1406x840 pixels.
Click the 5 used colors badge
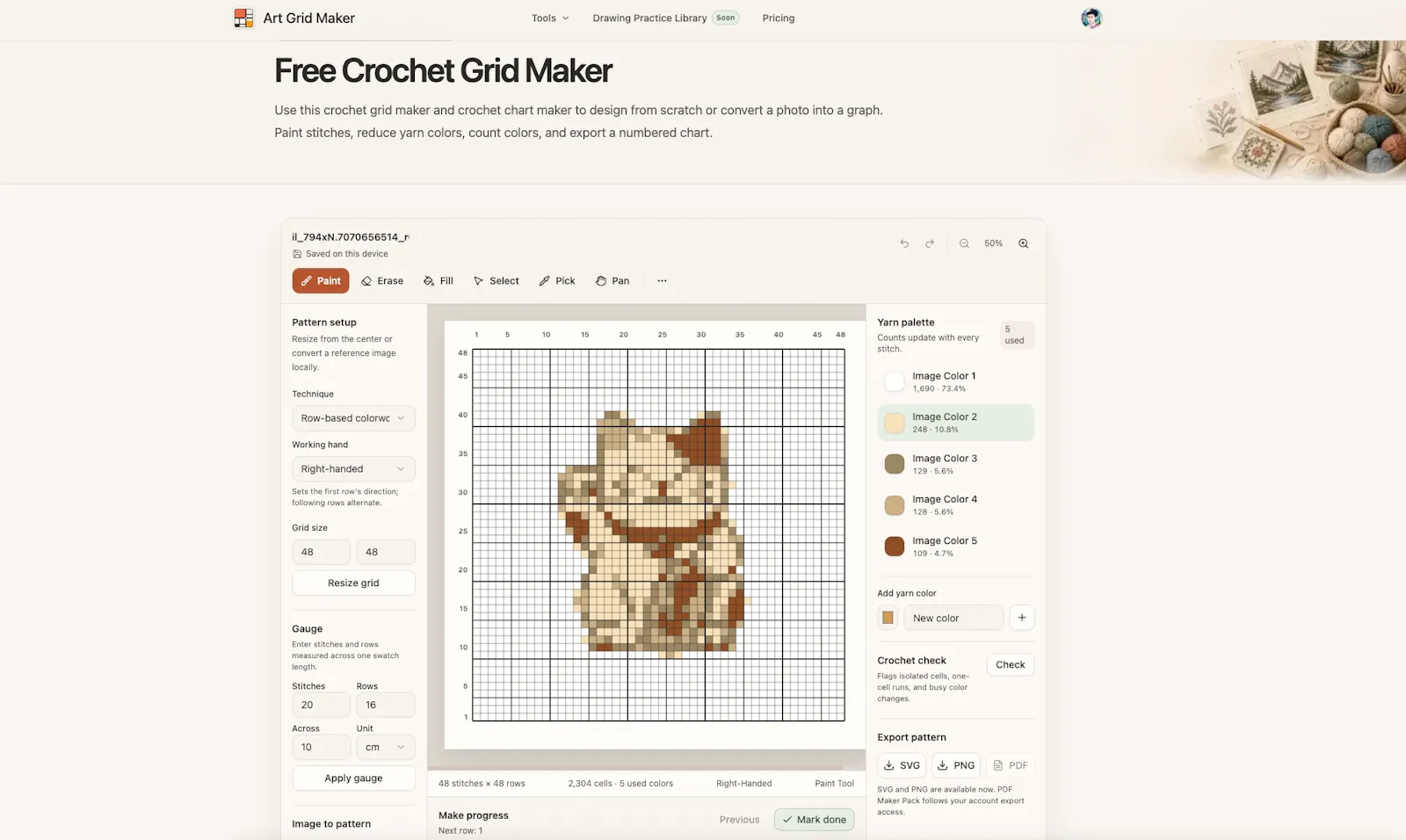coord(1015,335)
